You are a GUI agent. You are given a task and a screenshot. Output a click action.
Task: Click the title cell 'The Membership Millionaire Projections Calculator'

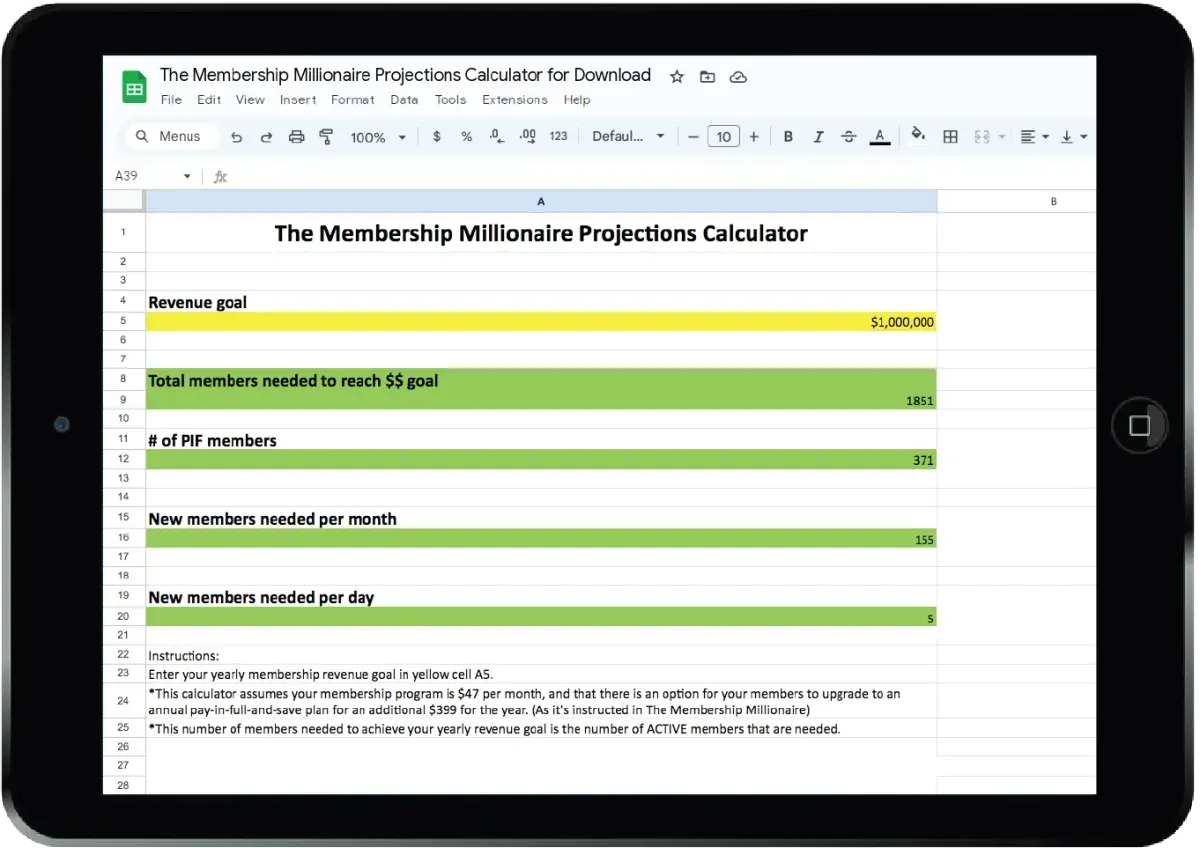(x=541, y=233)
